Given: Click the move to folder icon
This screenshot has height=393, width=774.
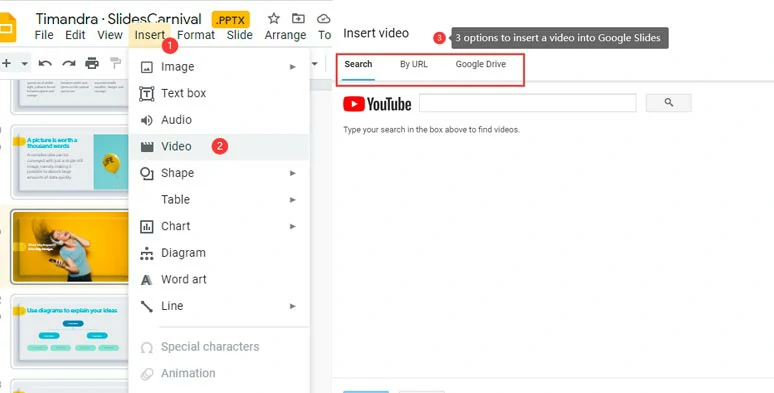Looking at the screenshot, I should pos(298,19).
